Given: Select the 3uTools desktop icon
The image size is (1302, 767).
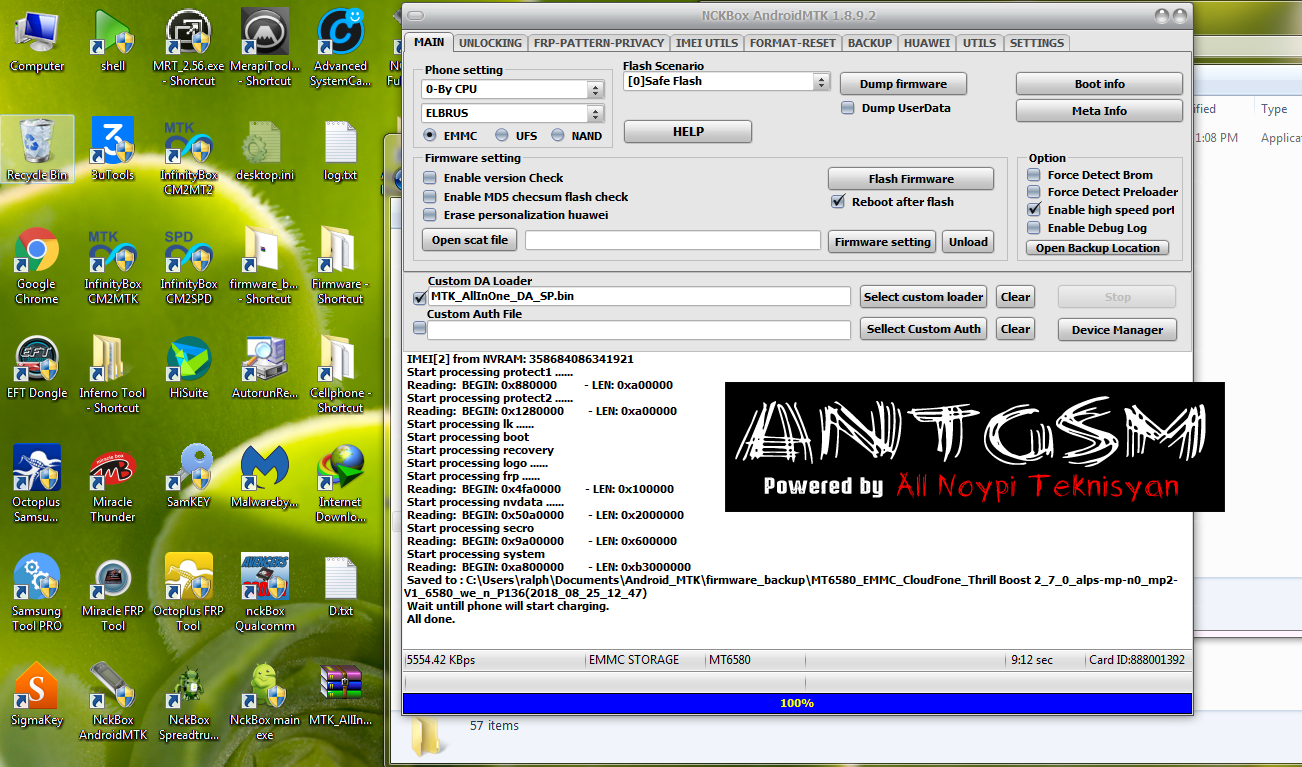Looking at the screenshot, I should pyautogui.click(x=112, y=149).
